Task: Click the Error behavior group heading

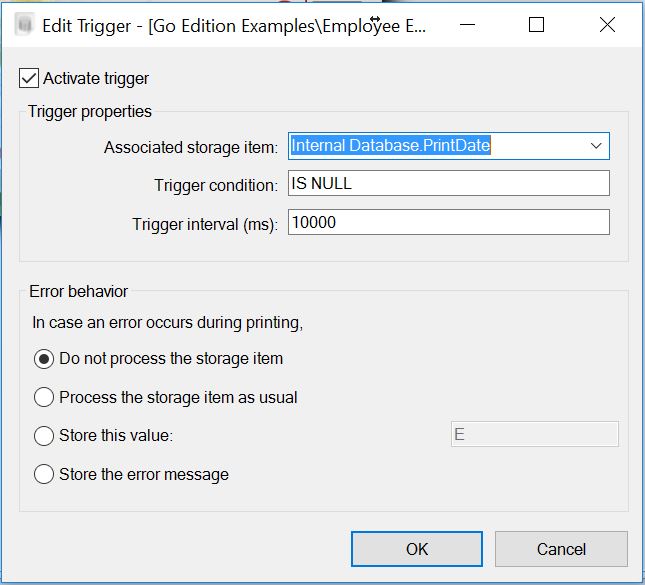Action: pos(79,291)
